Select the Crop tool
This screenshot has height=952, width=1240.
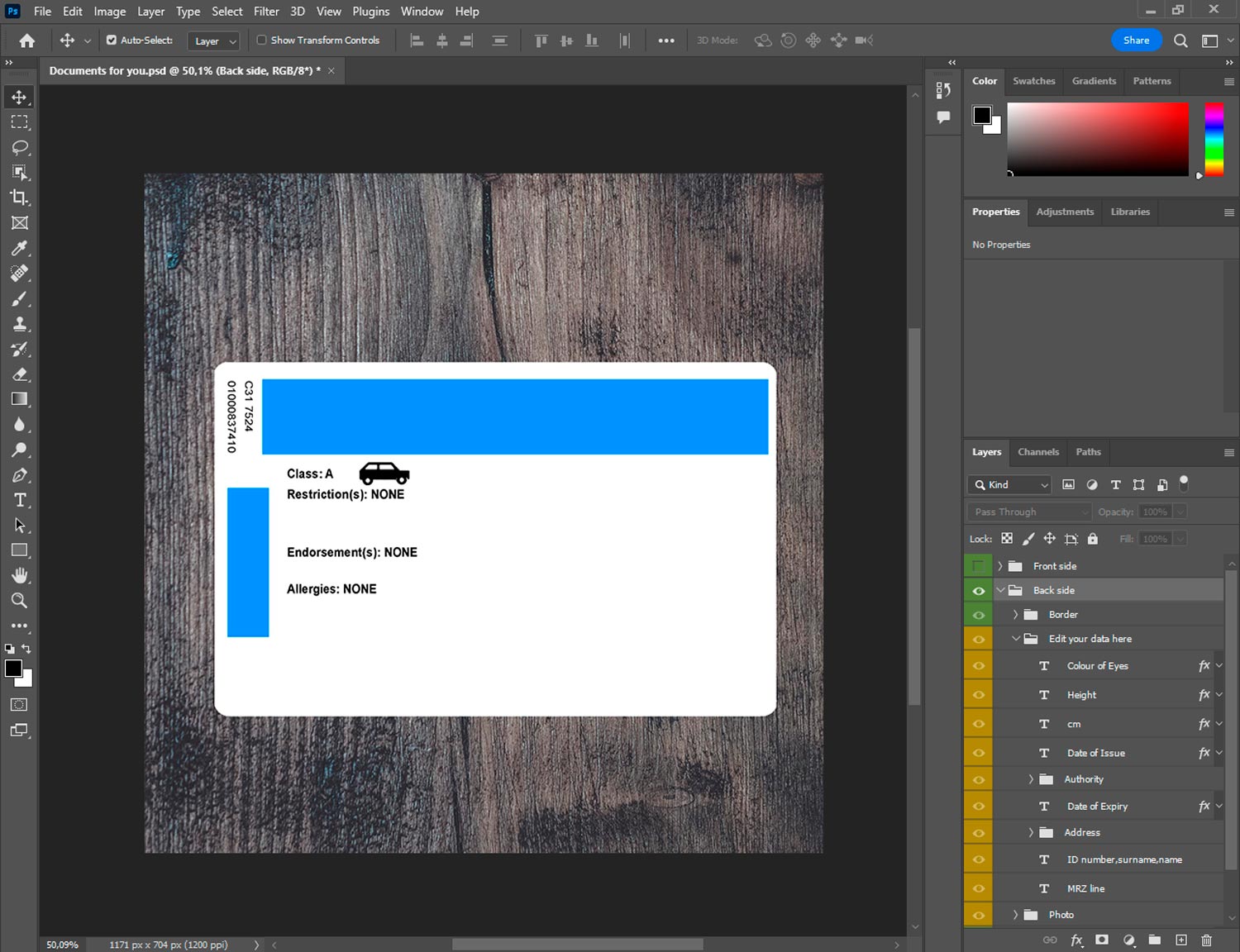(20, 198)
